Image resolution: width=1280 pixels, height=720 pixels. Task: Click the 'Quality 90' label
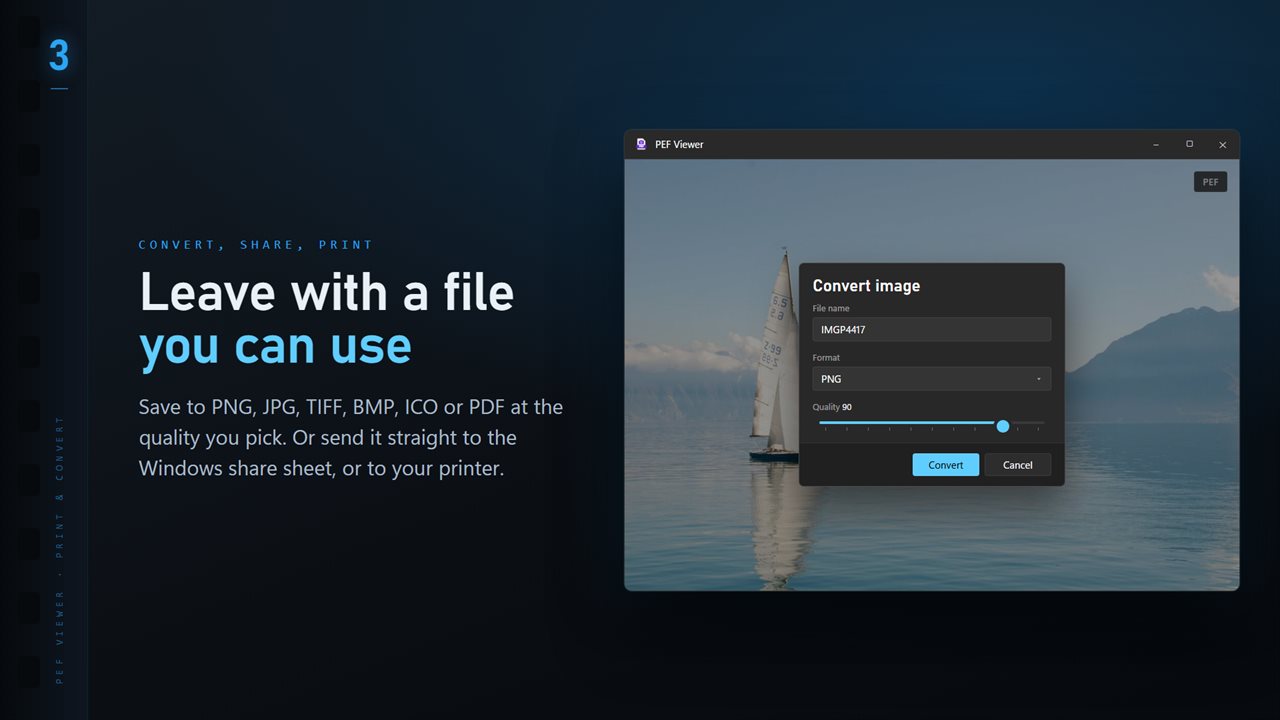pyautogui.click(x=832, y=407)
